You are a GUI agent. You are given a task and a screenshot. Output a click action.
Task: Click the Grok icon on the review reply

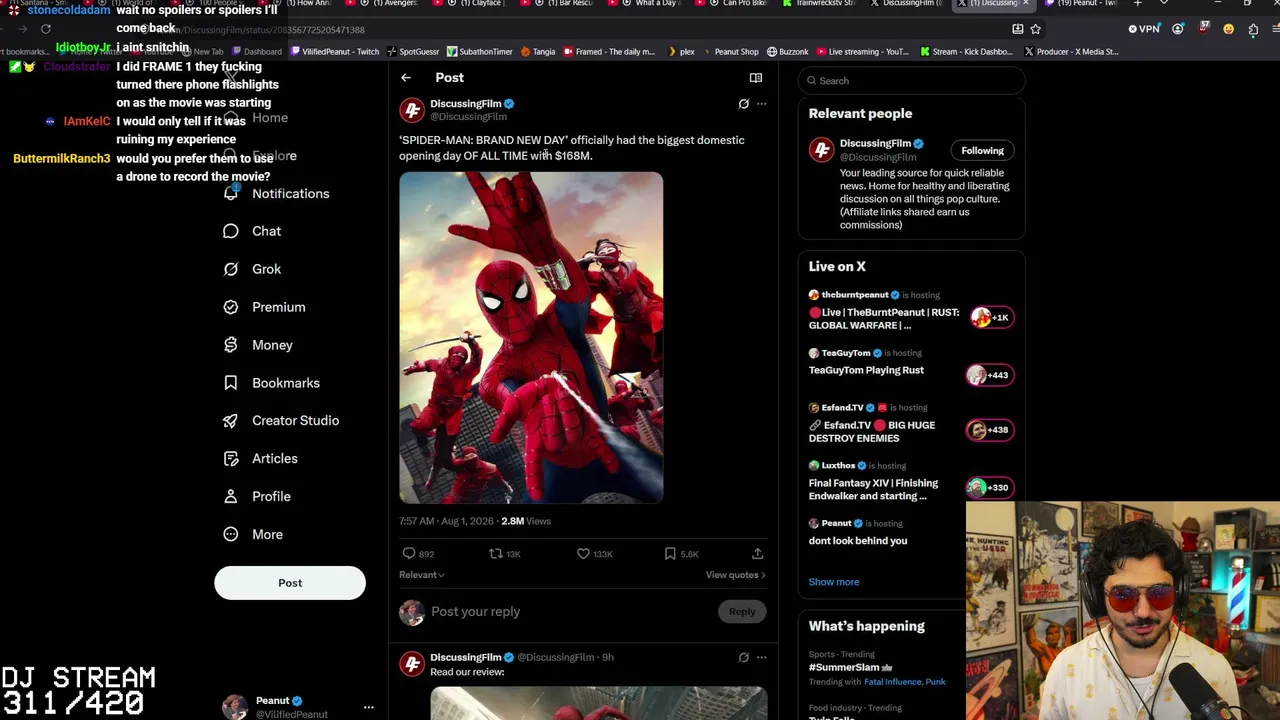click(x=743, y=658)
